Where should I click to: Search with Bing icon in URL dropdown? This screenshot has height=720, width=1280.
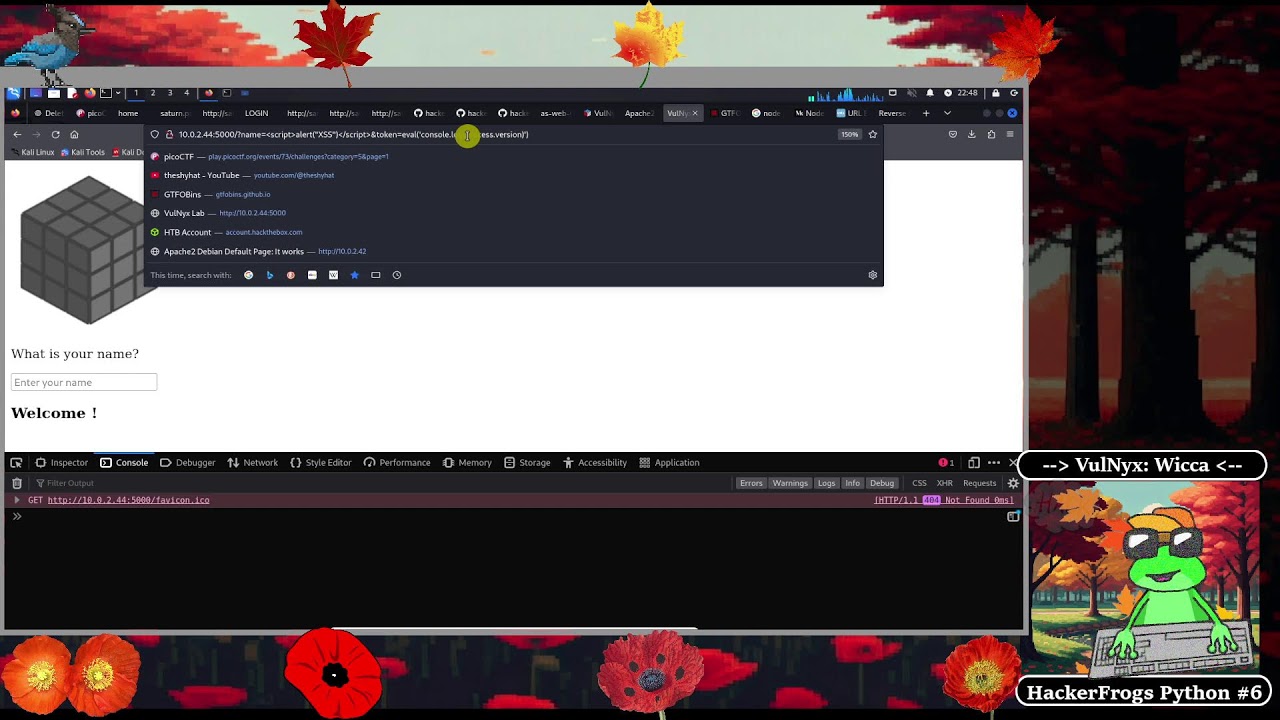tap(270, 275)
